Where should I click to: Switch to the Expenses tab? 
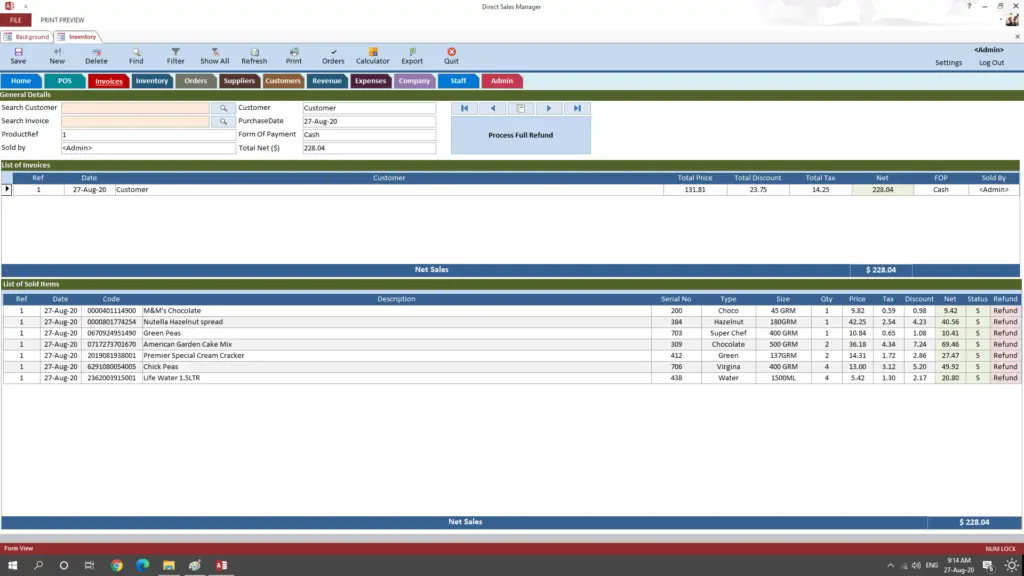click(x=370, y=81)
